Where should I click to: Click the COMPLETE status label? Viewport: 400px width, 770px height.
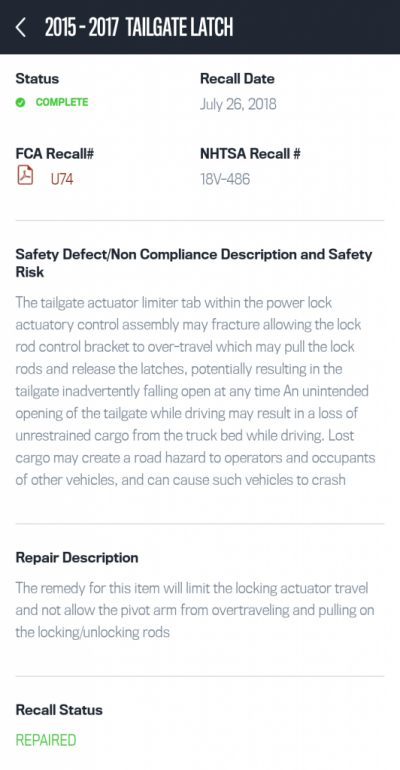[62, 102]
